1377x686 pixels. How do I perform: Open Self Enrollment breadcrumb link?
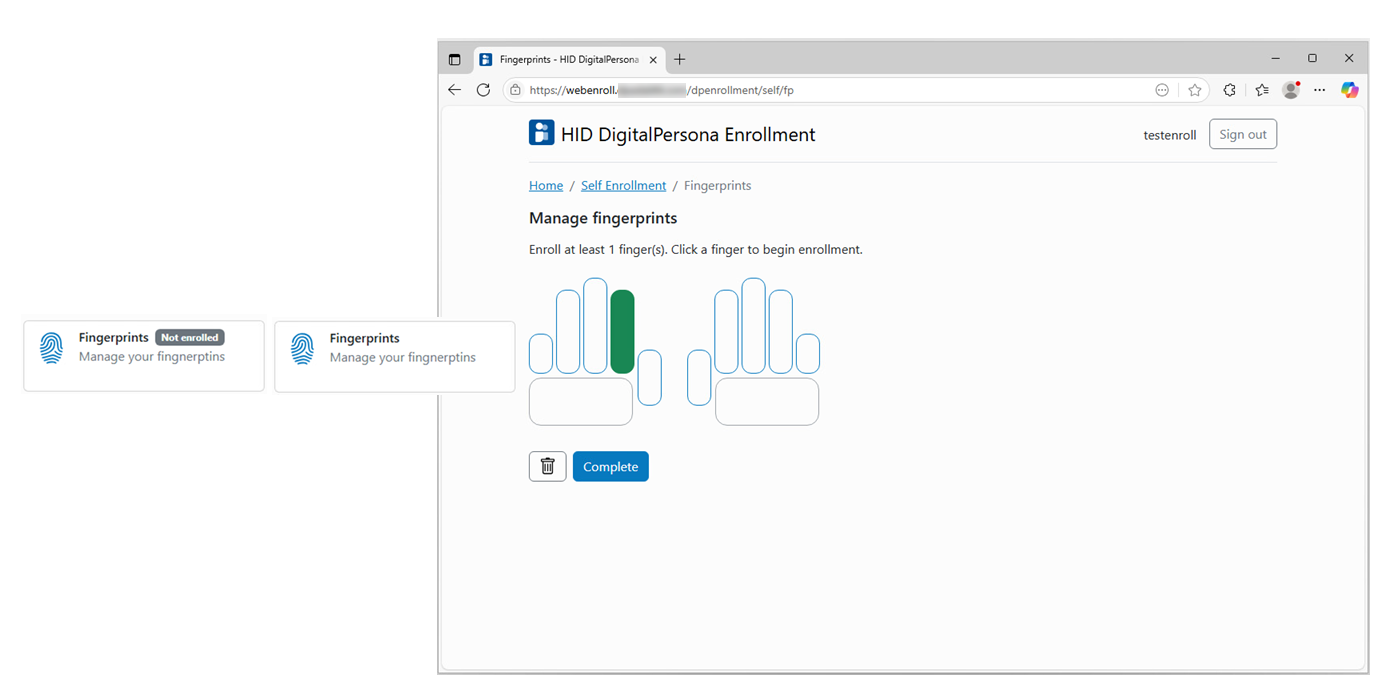click(623, 186)
